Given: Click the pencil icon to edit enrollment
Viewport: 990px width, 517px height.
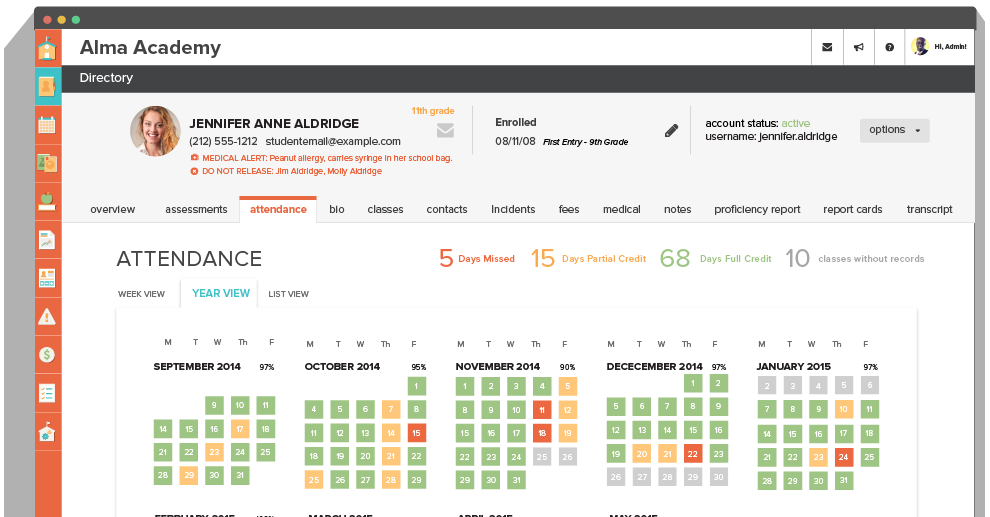Looking at the screenshot, I should point(671,130).
